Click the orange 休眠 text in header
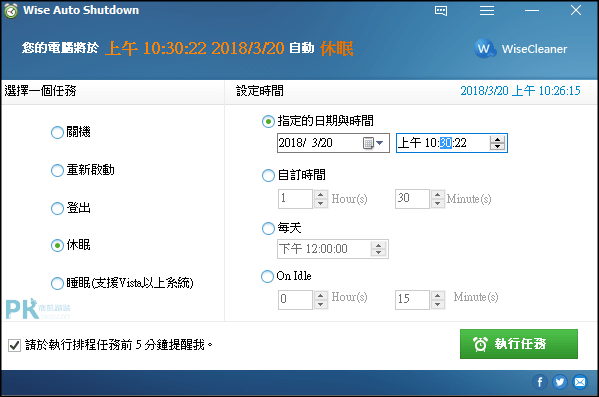The image size is (599, 397). (337, 49)
